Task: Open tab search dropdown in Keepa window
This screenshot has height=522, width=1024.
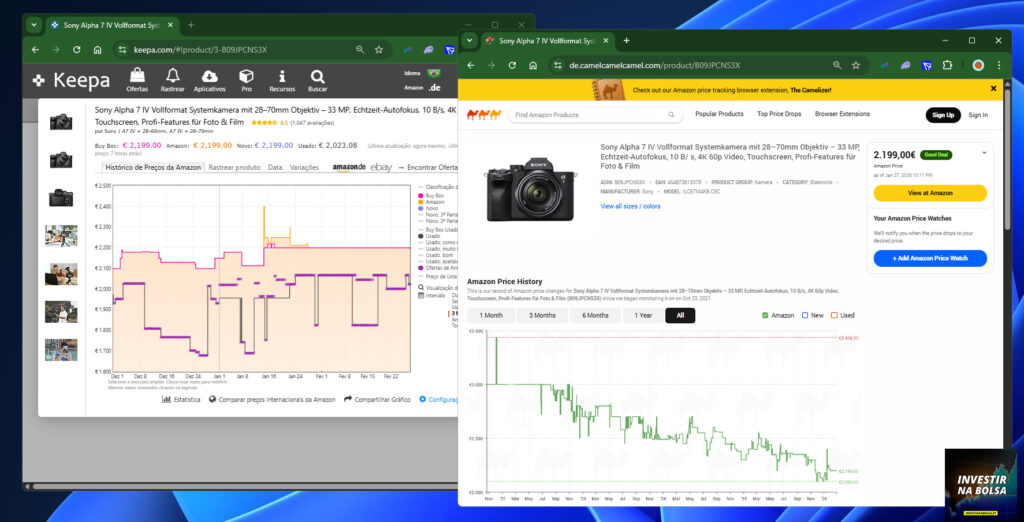Action: 33,25
